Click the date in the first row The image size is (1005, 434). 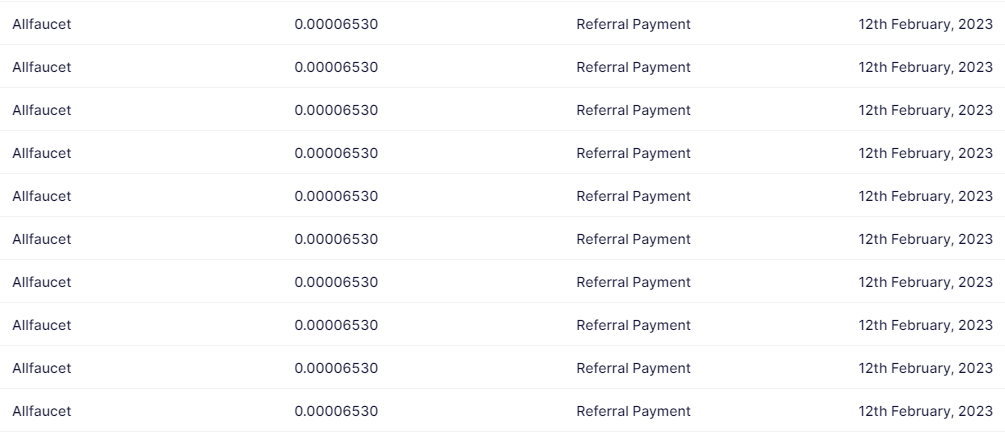[x=925, y=24]
